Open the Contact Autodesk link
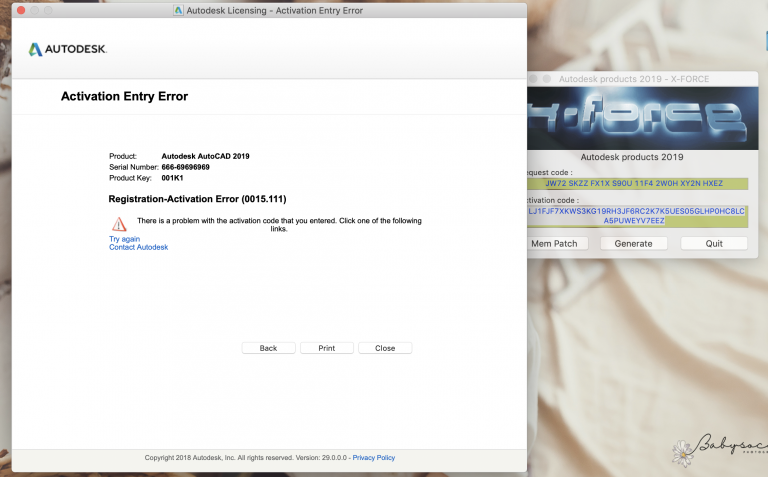This screenshot has width=768, height=477. [139, 247]
